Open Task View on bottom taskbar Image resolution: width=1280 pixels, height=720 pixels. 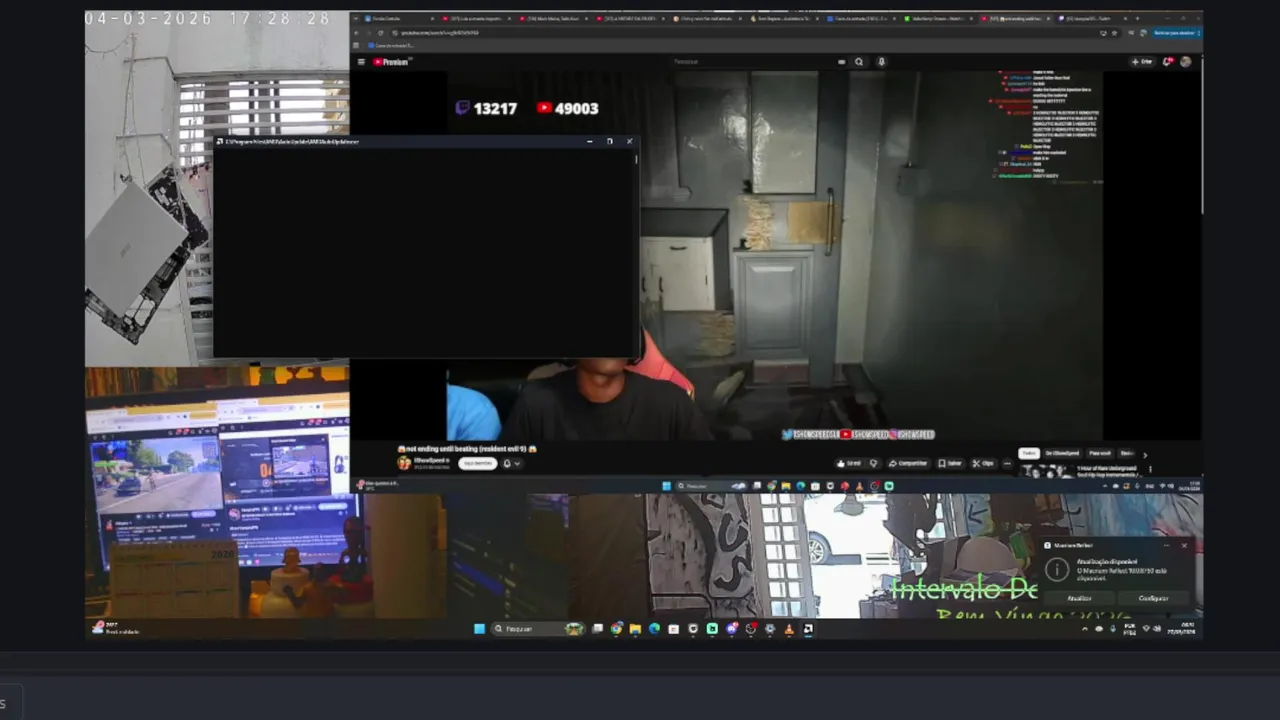(x=598, y=628)
